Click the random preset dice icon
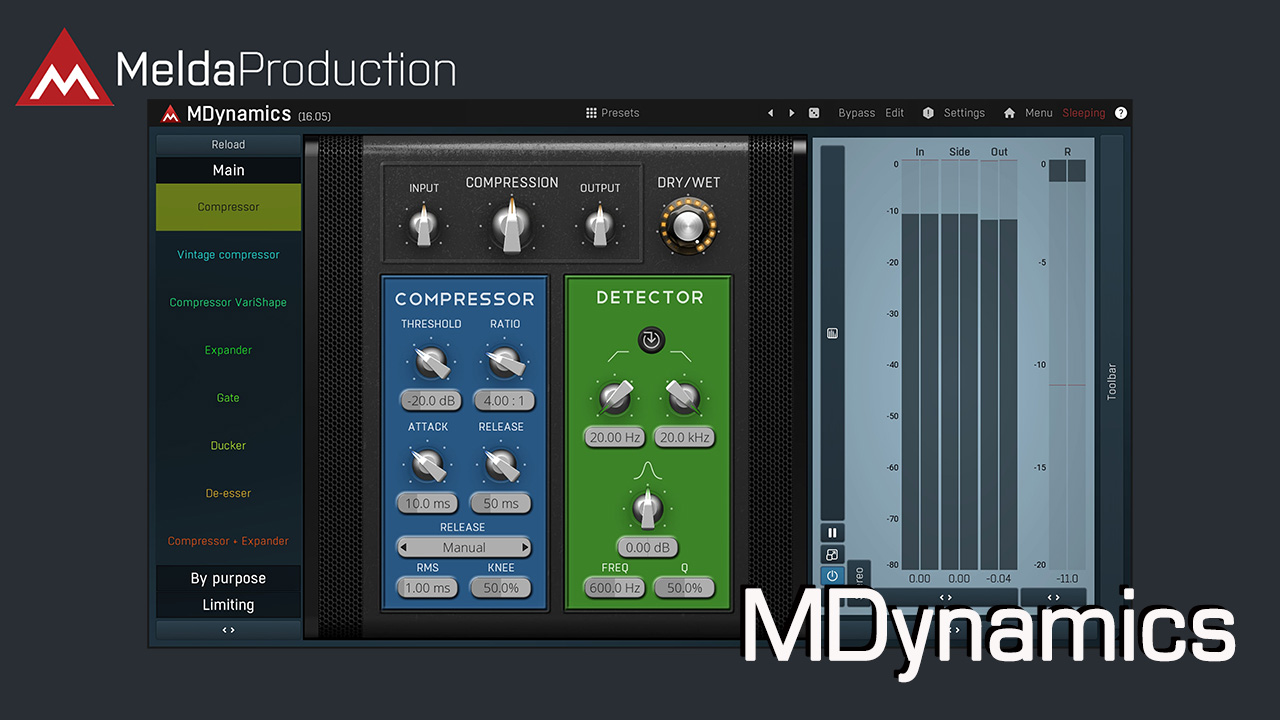Viewport: 1280px width, 720px height. (814, 113)
